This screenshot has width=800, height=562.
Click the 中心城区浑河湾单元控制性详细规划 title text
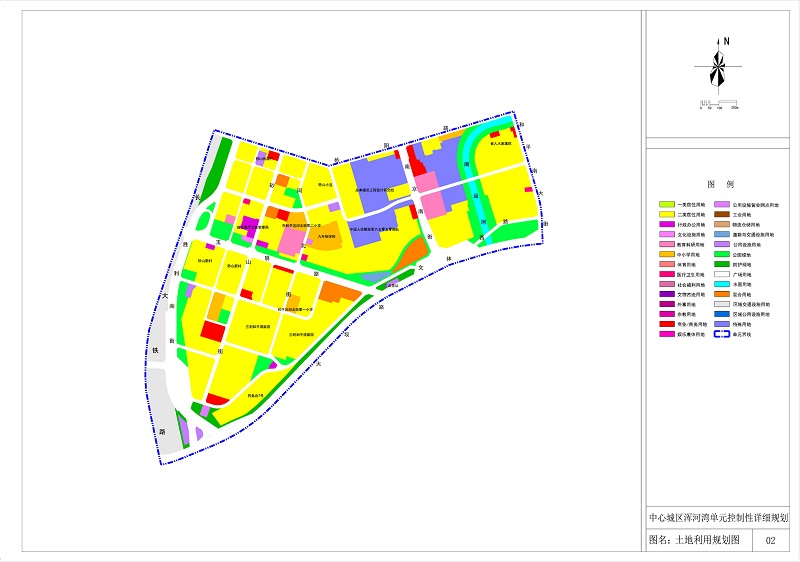(719, 519)
